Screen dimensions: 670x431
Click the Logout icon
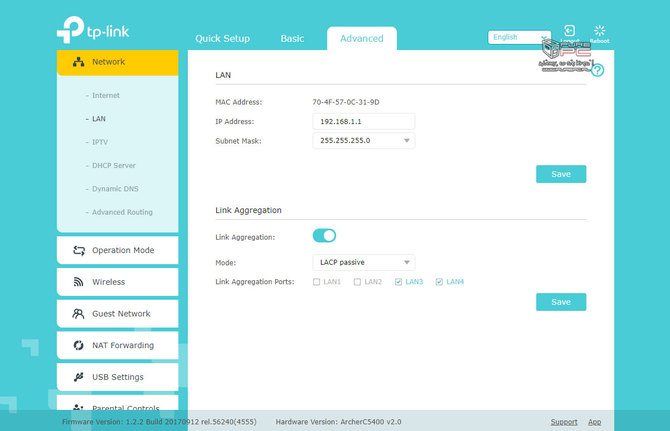(569, 31)
